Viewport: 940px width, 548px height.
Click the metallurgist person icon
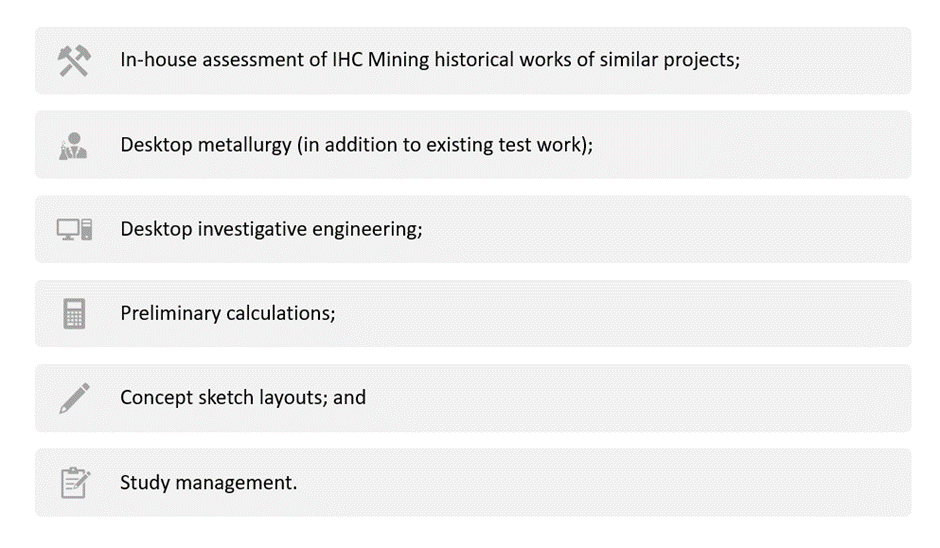(73, 146)
